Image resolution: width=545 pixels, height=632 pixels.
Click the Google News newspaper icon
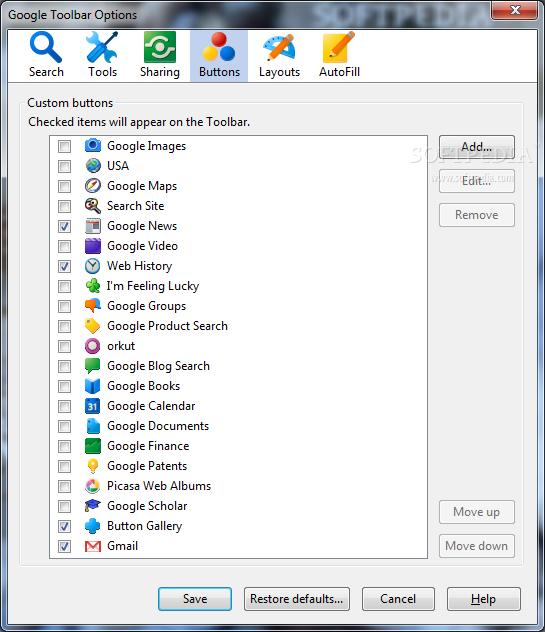[x=93, y=226]
